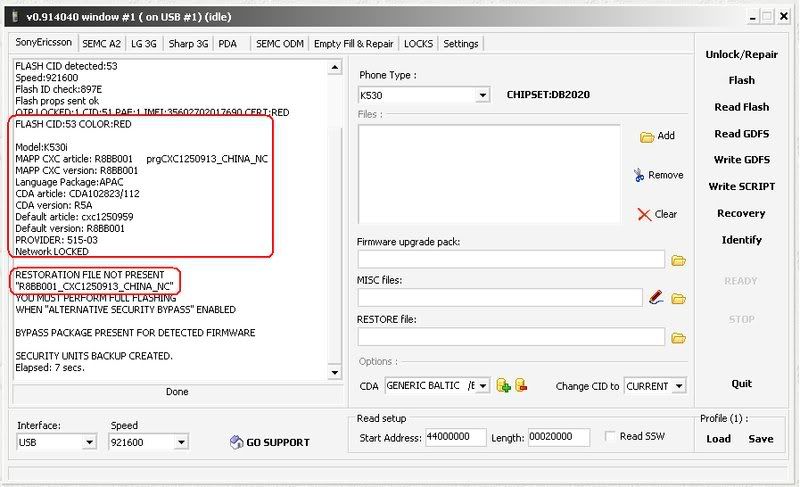Click the Recovery button
The height and width of the screenshot is (487, 800).
point(741,213)
